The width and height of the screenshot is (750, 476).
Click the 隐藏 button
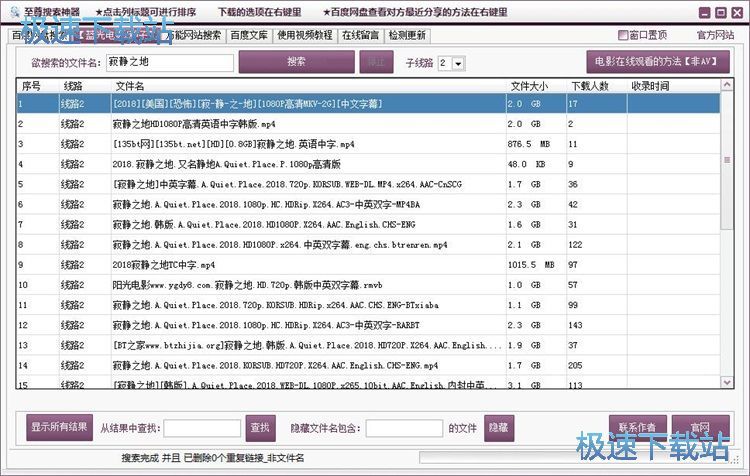point(499,428)
